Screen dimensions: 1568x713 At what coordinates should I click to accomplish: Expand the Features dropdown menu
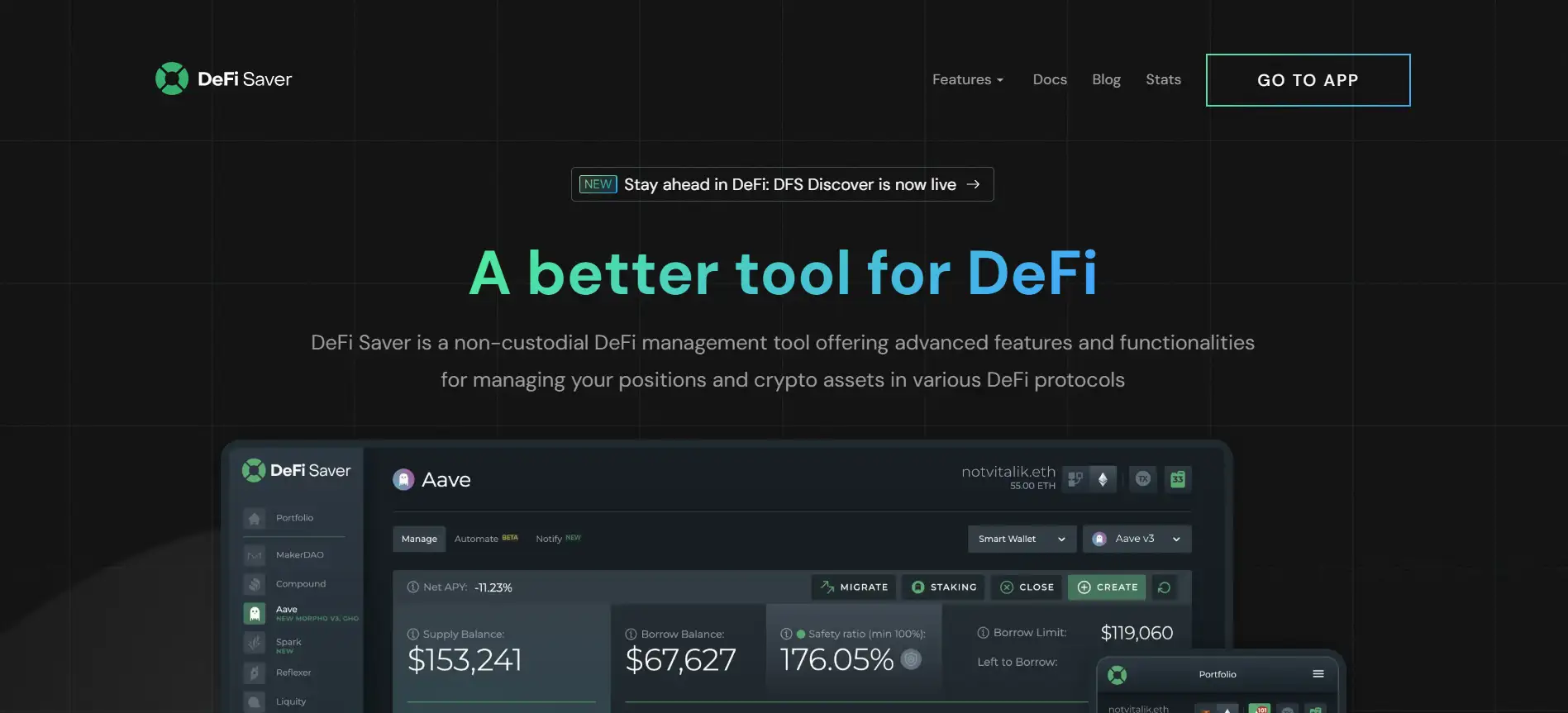pyautogui.click(x=967, y=80)
